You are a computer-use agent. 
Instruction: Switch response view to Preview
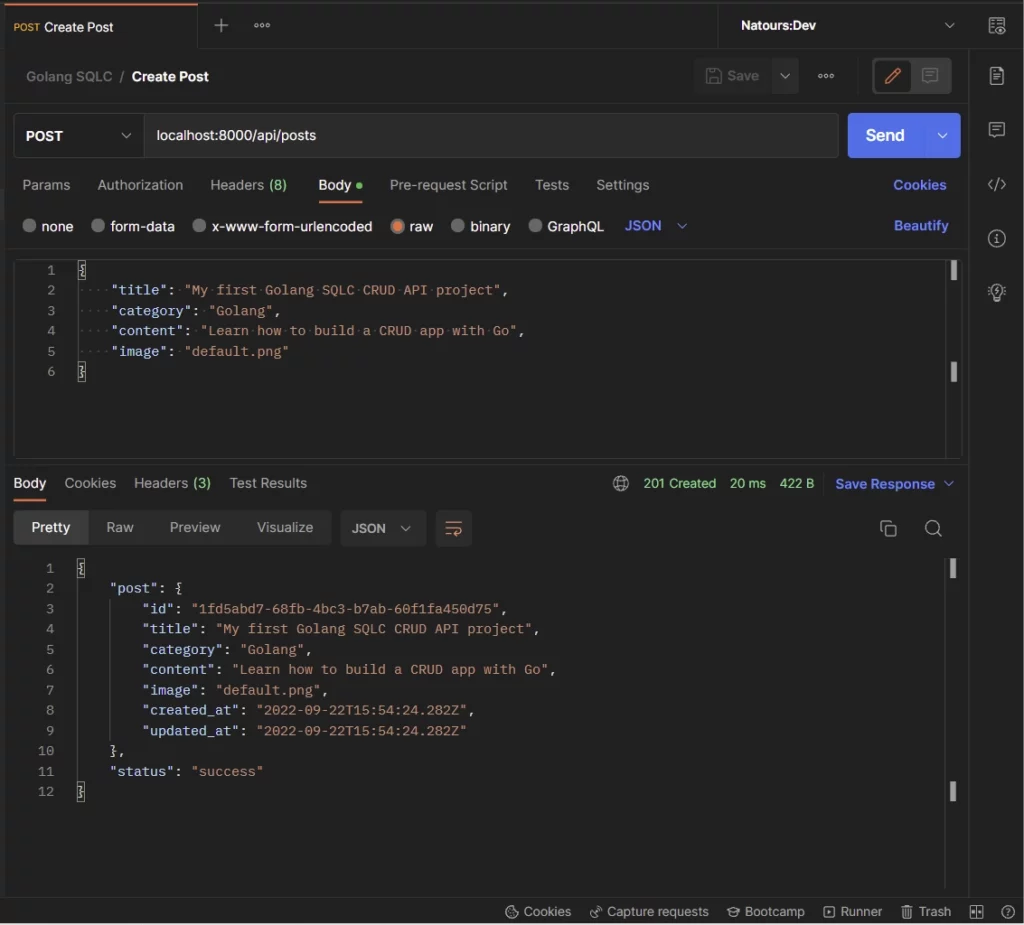195,528
